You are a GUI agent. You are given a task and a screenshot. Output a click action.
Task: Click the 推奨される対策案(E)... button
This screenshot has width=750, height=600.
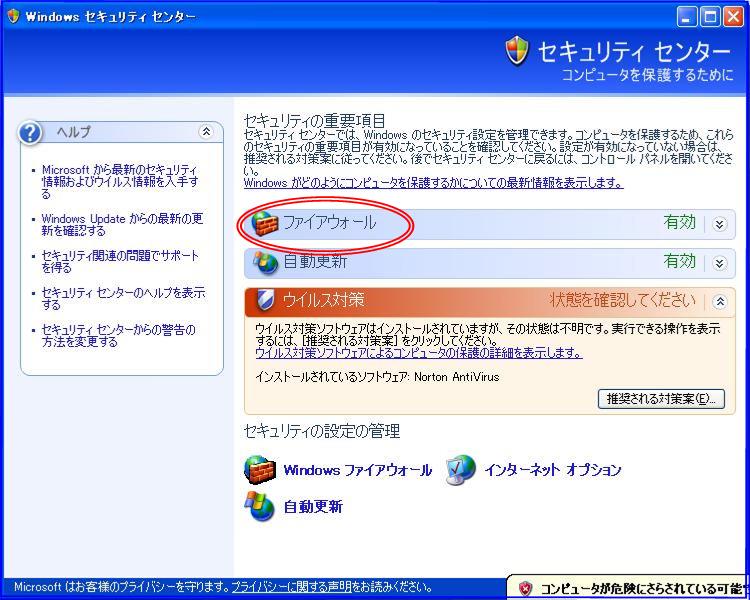[661, 399]
